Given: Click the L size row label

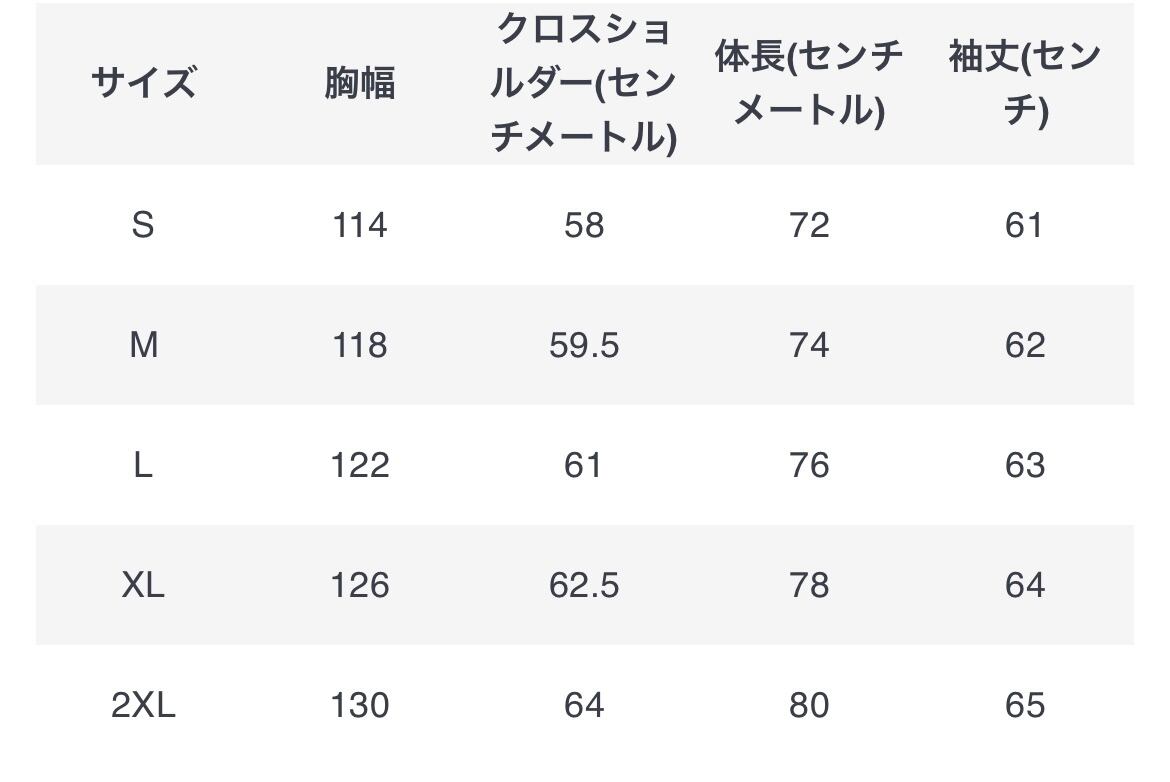Looking at the screenshot, I should point(143,465).
